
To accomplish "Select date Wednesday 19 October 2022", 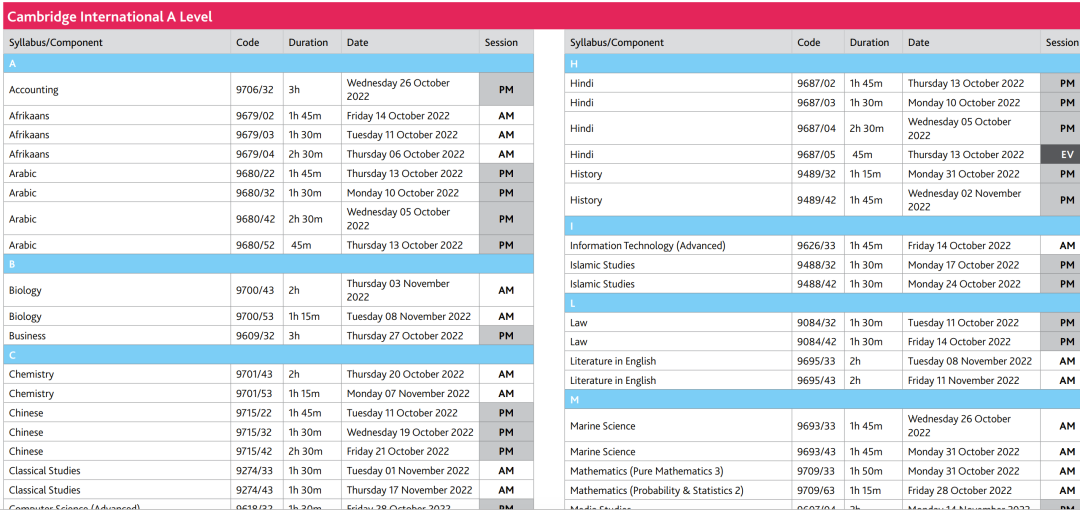I will 410,433.
